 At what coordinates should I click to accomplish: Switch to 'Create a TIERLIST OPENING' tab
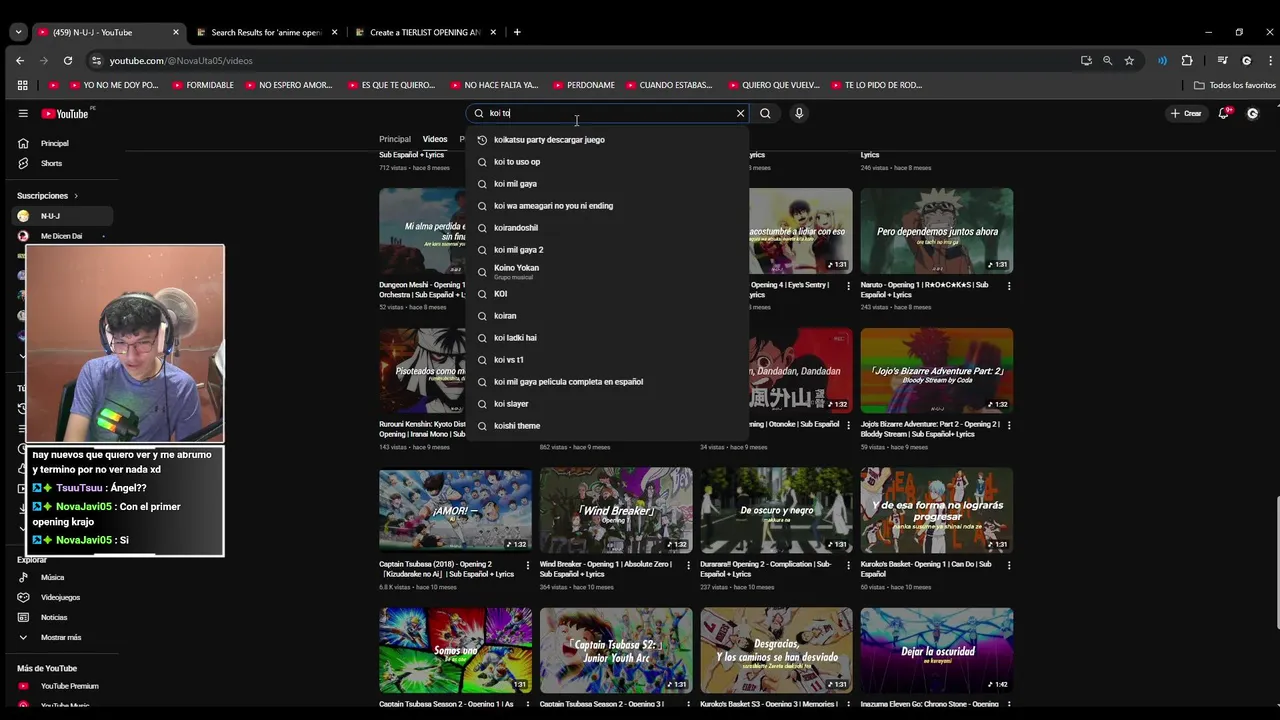pos(426,32)
